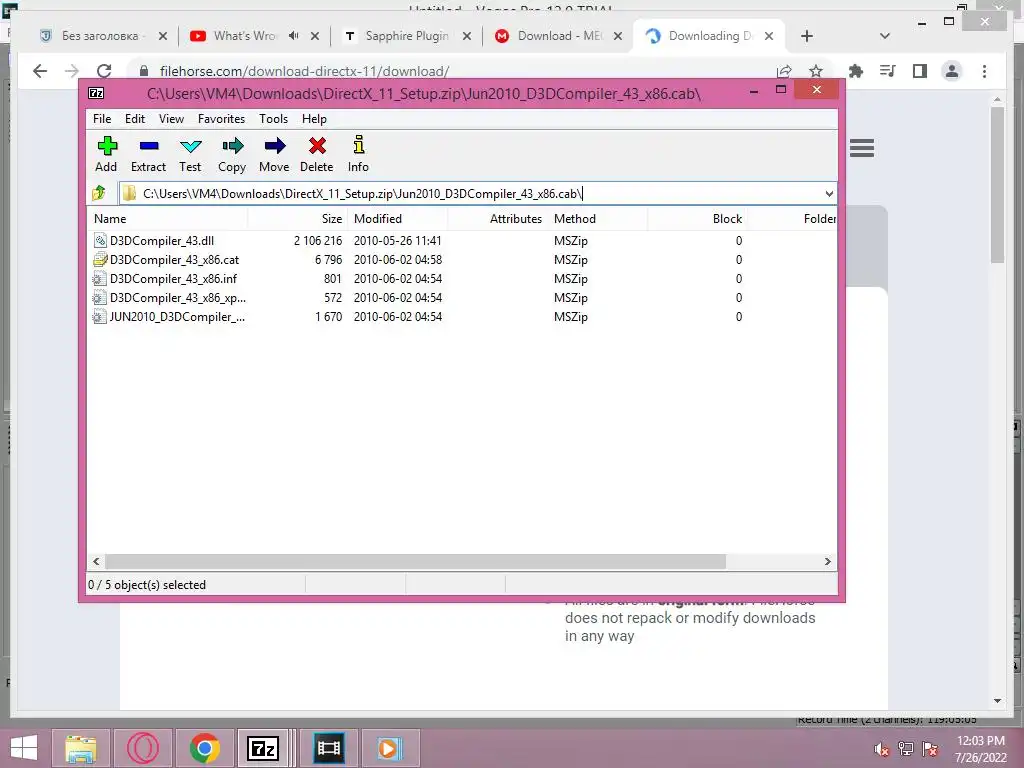Open the View menu
This screenshot has width=1024, height=768.
172,119
